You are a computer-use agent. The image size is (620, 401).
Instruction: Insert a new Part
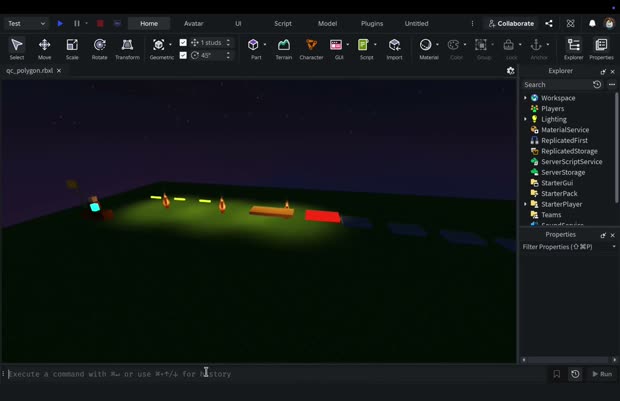pyautogui.click(x=253, y=49)
